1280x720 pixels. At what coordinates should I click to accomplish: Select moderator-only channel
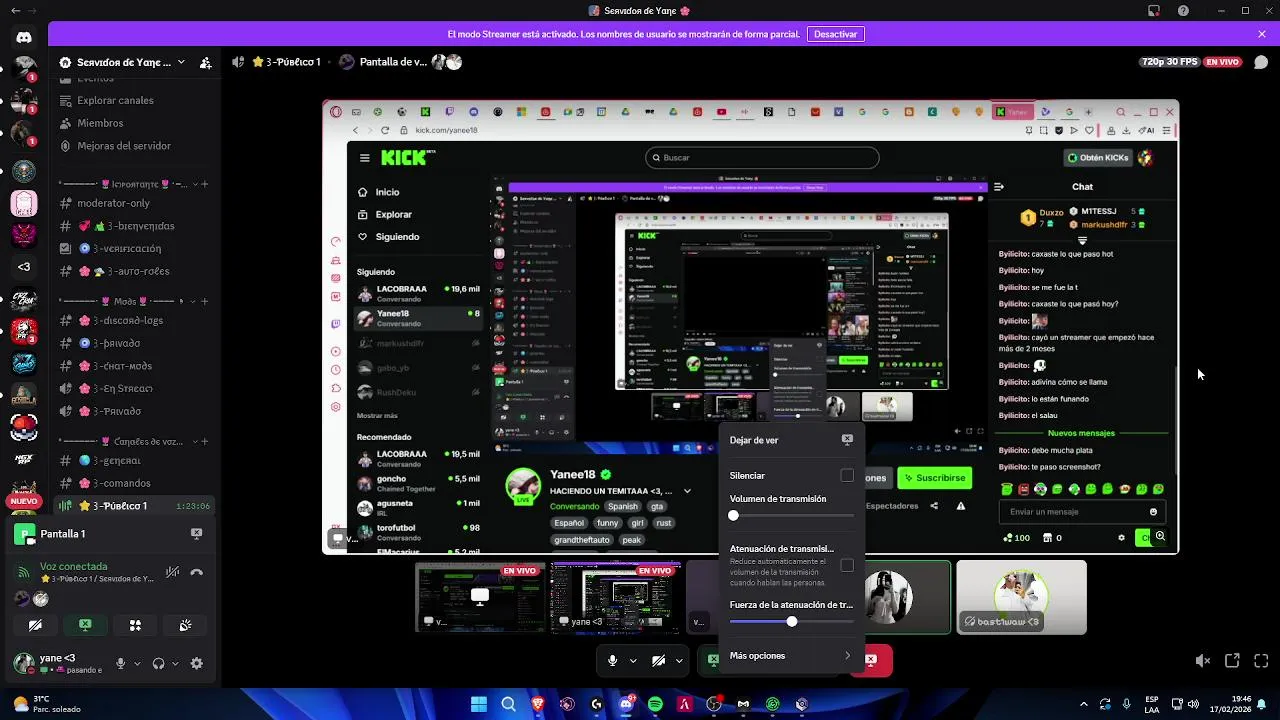[x=135, y=203]
